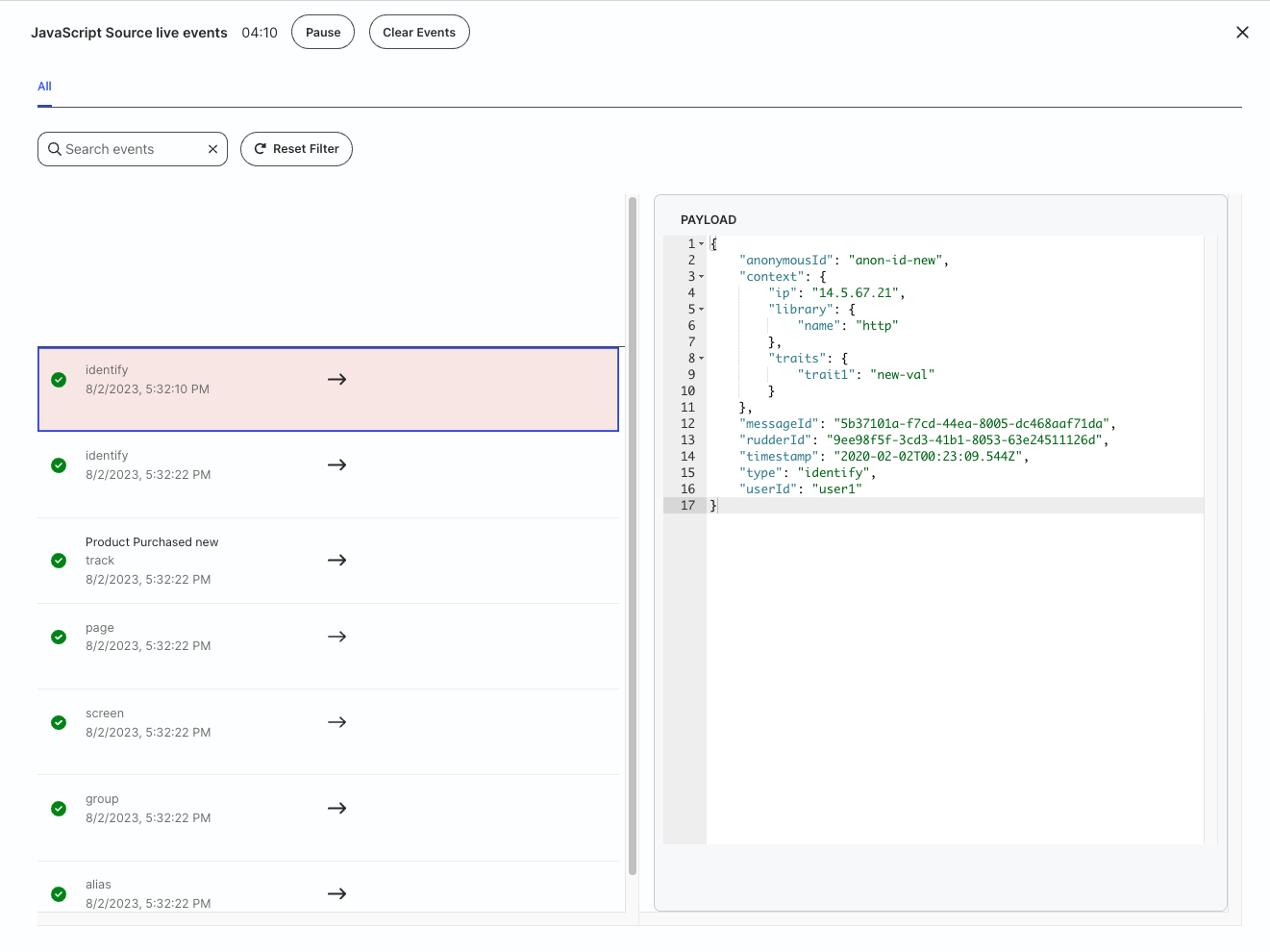This screenshot has height=952, width=1270.
Task: Collapse the "context" block in payload
Action: point(701,277)
